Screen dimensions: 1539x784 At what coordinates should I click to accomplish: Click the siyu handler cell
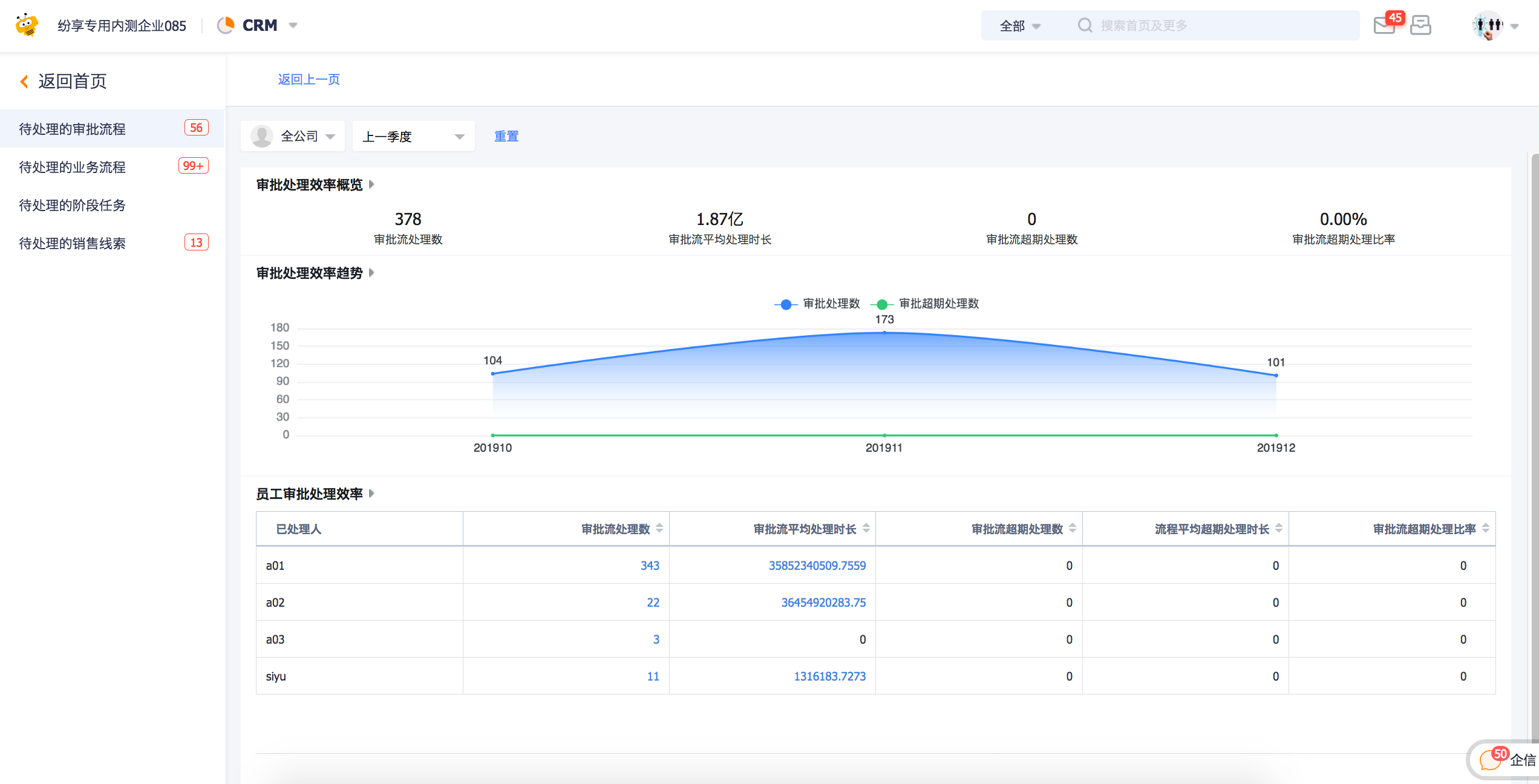[359, 676]
